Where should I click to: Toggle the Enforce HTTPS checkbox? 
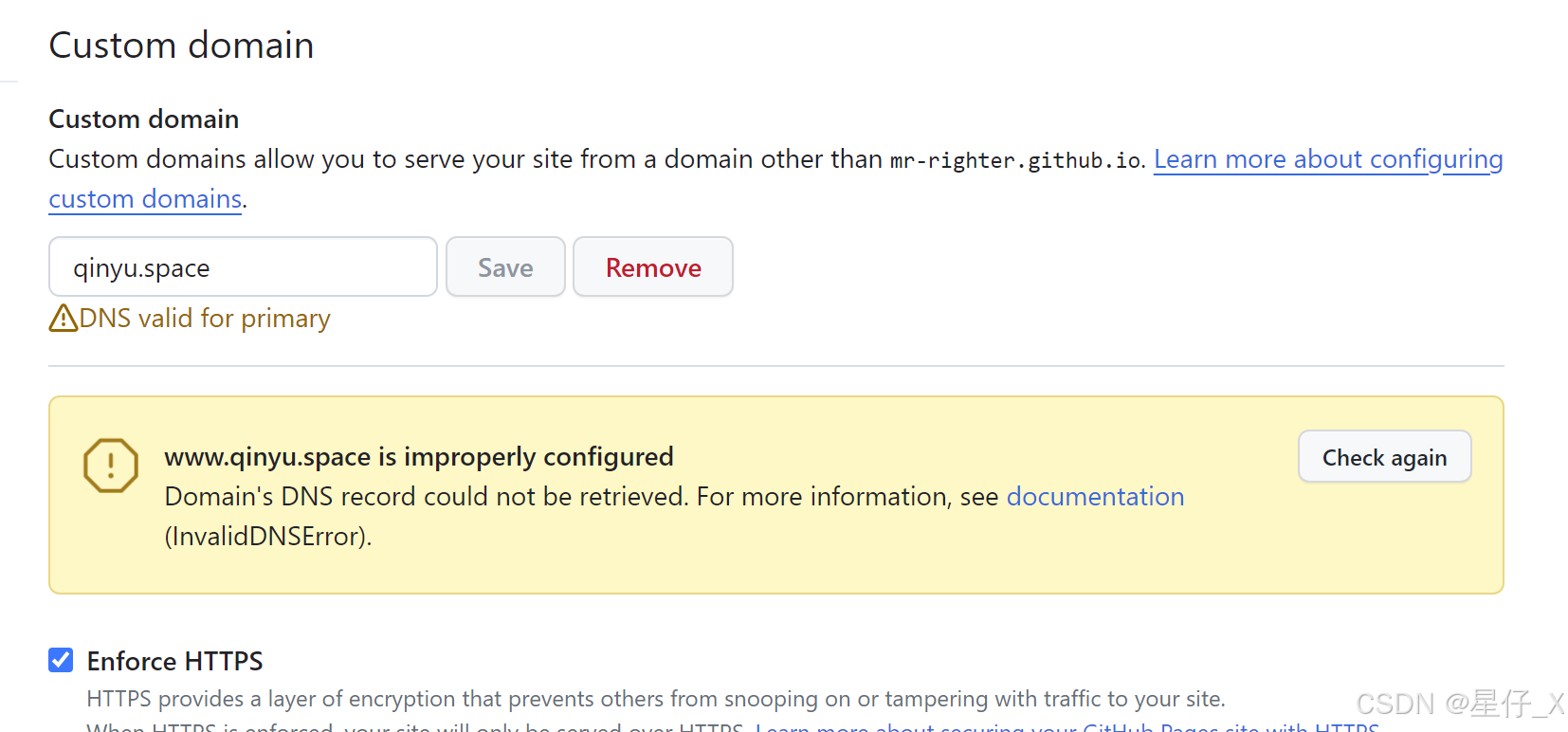pyautogui.click(x=61, y=660)
